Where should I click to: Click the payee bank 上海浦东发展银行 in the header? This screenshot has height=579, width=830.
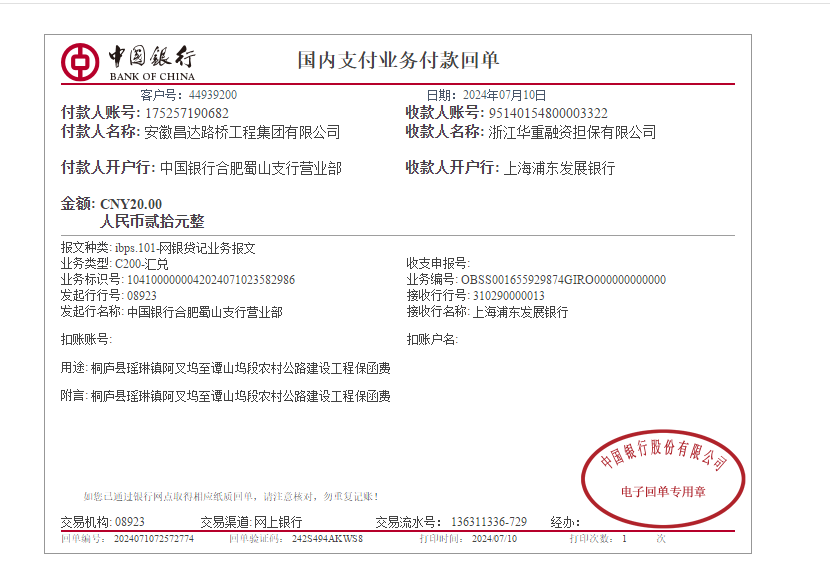559,168
